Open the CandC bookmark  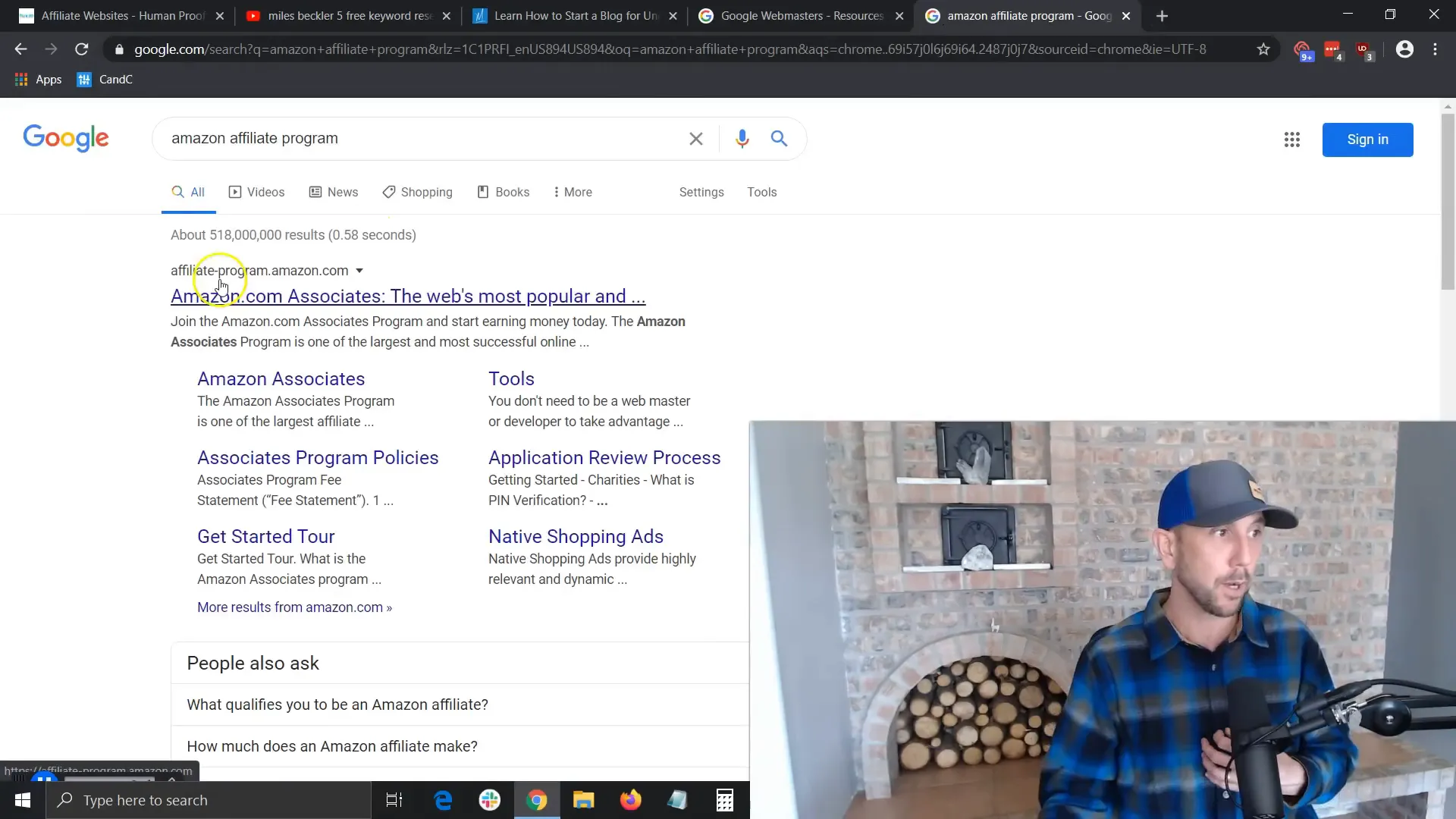click(105, 80)
